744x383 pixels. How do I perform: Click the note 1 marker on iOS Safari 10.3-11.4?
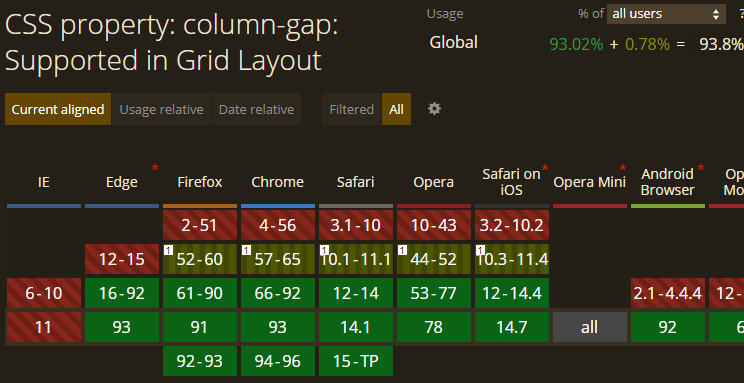(x=480, y=250)
